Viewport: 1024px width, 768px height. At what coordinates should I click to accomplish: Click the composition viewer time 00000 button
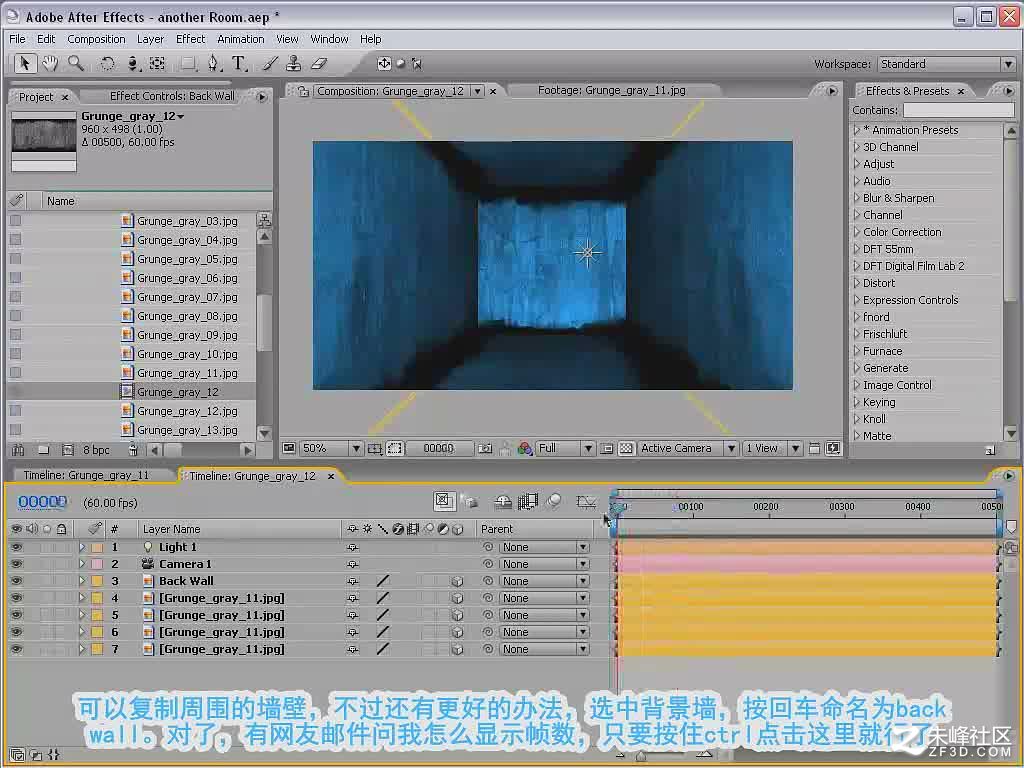click(x=438, y=449)
